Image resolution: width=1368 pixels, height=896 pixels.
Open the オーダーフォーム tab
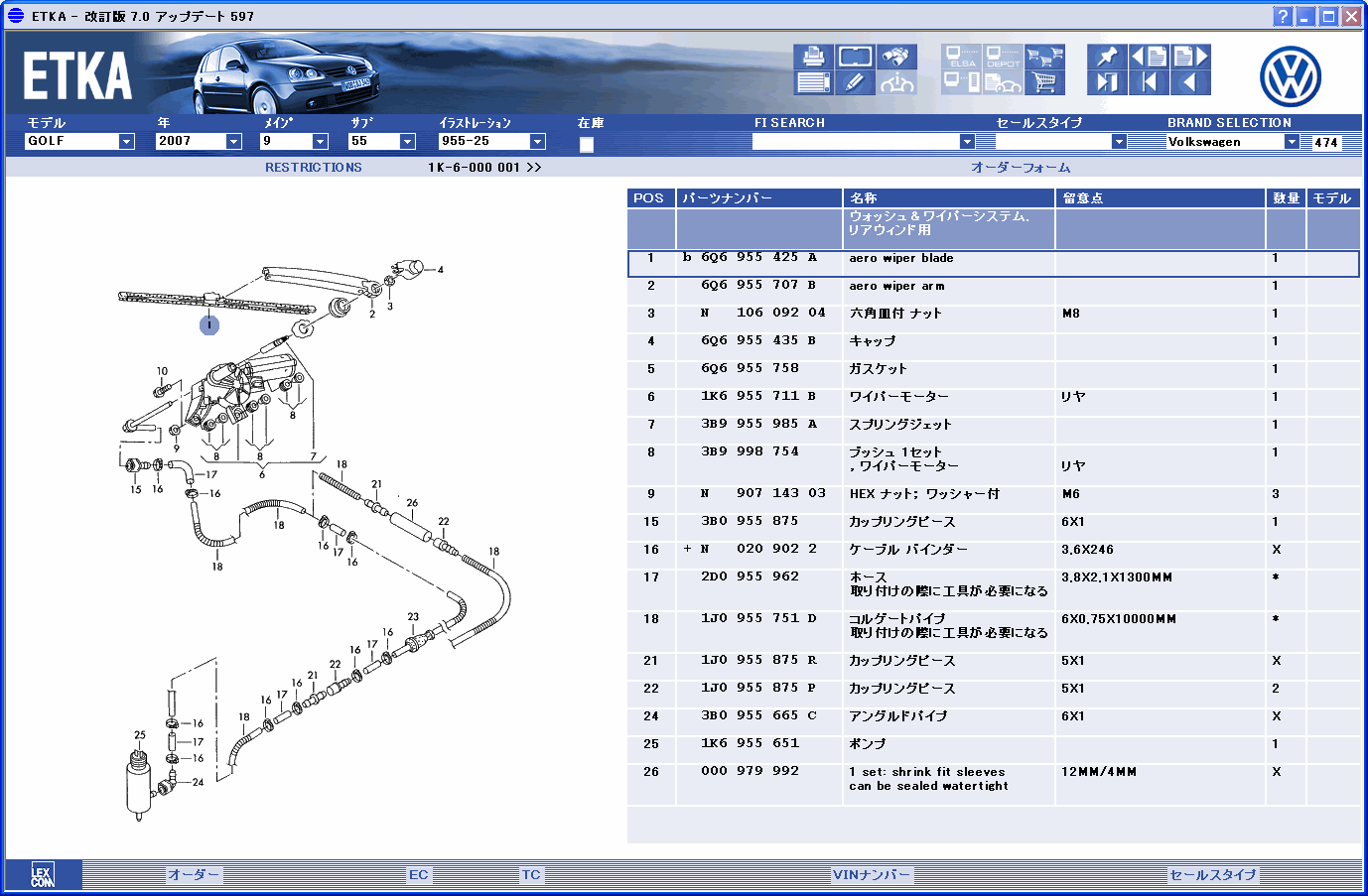1021,168
